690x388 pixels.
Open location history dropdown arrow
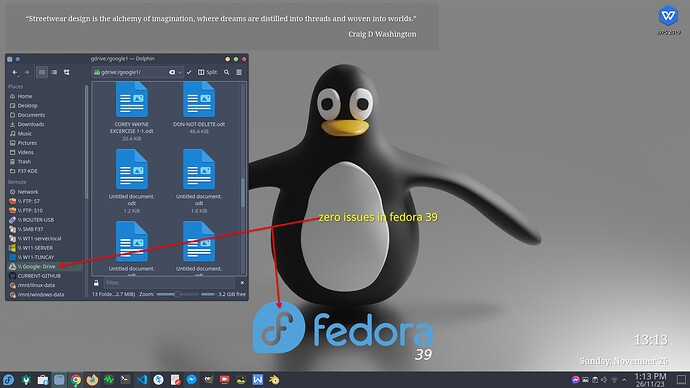click(180, 72)
